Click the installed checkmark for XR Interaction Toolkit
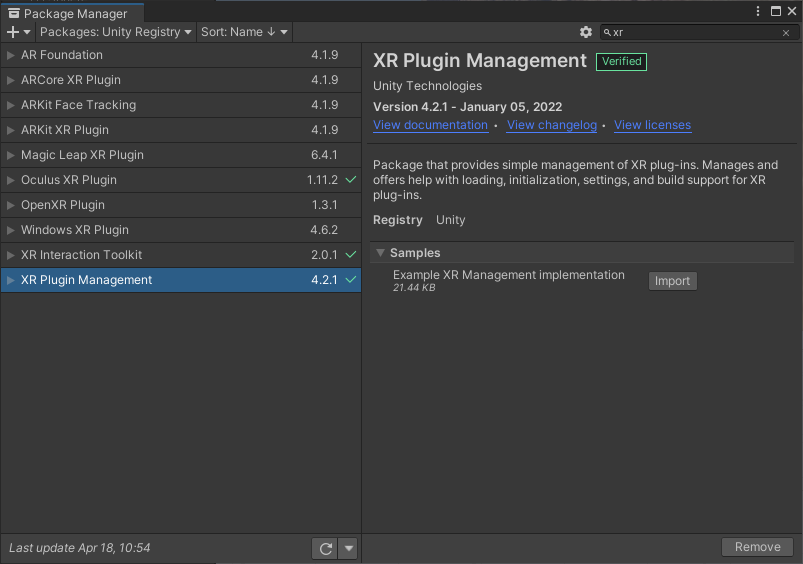 (351, 255)
